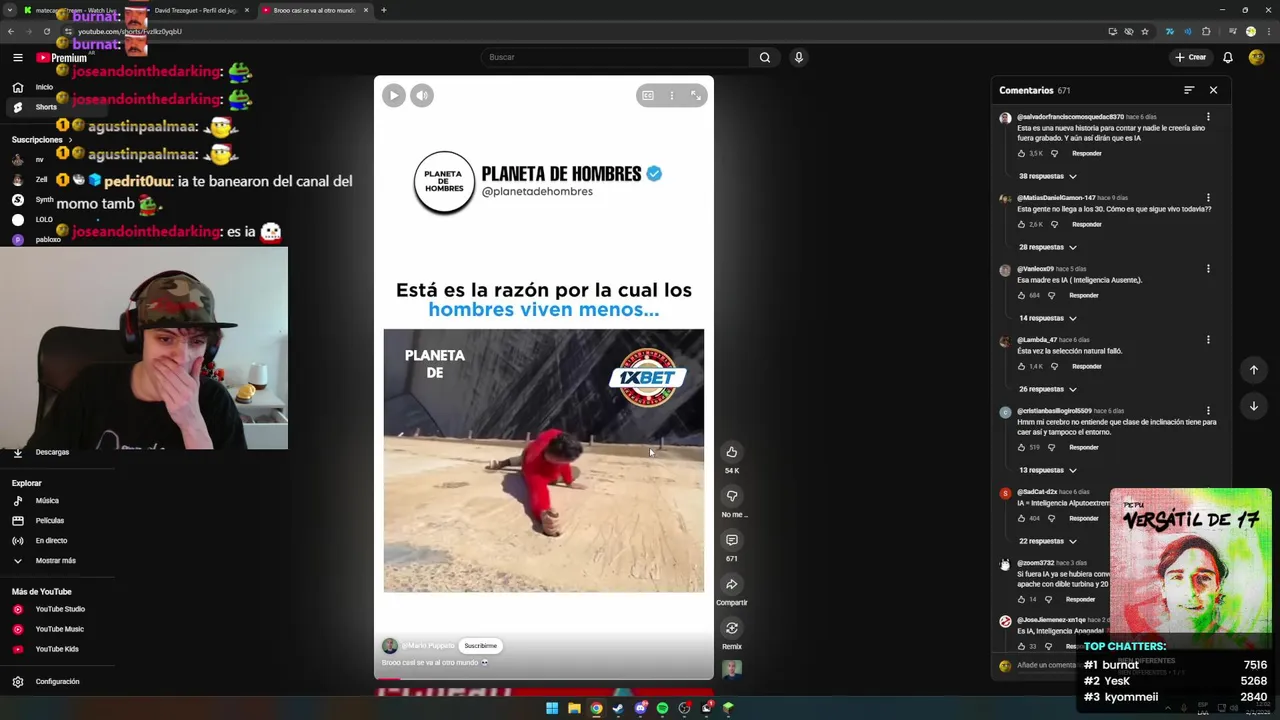Click the Suscribirme button under the video
Screen dimensions: 1280x720
click(x=480, y=646)
